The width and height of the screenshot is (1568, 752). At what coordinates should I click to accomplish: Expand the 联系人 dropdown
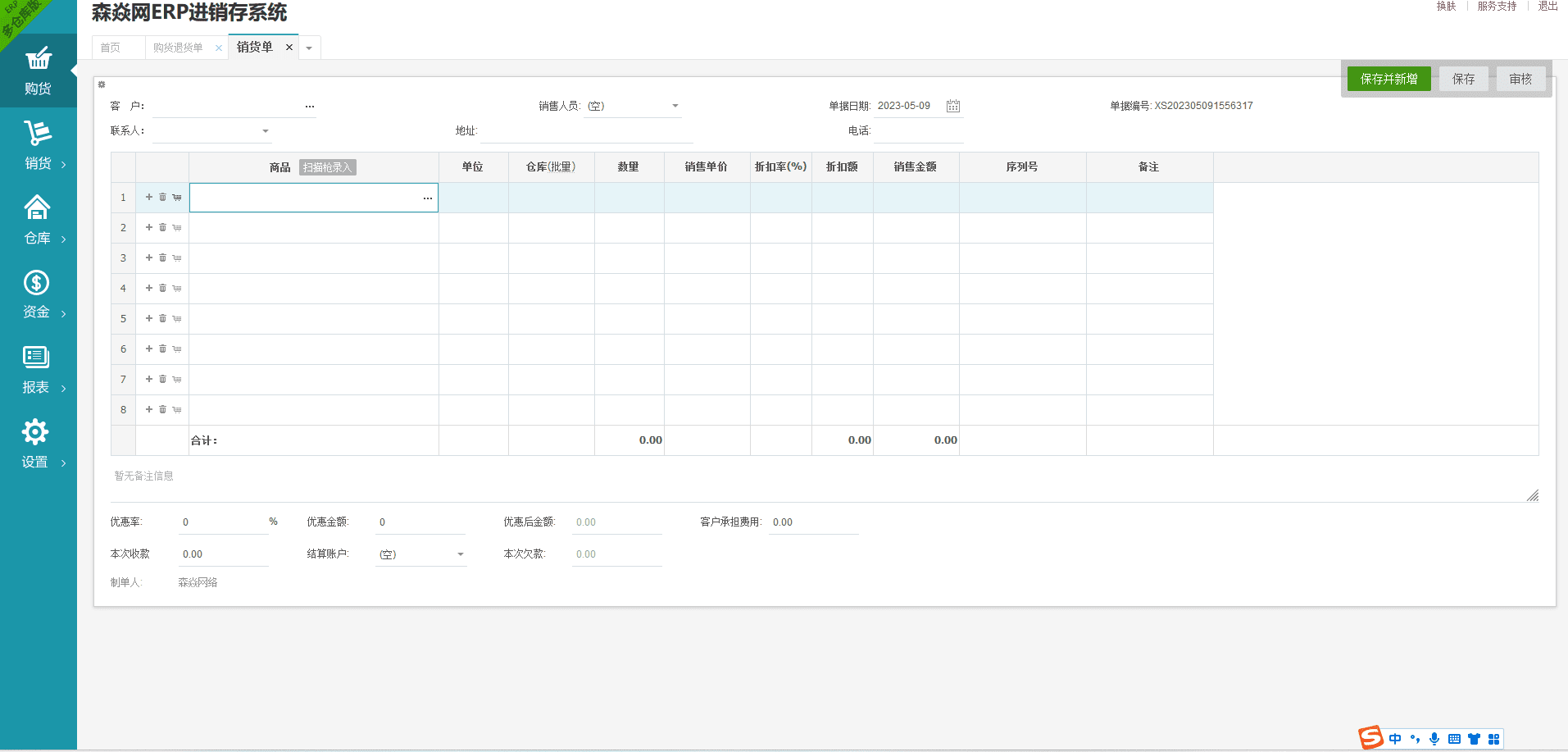(x=266, y=131)
